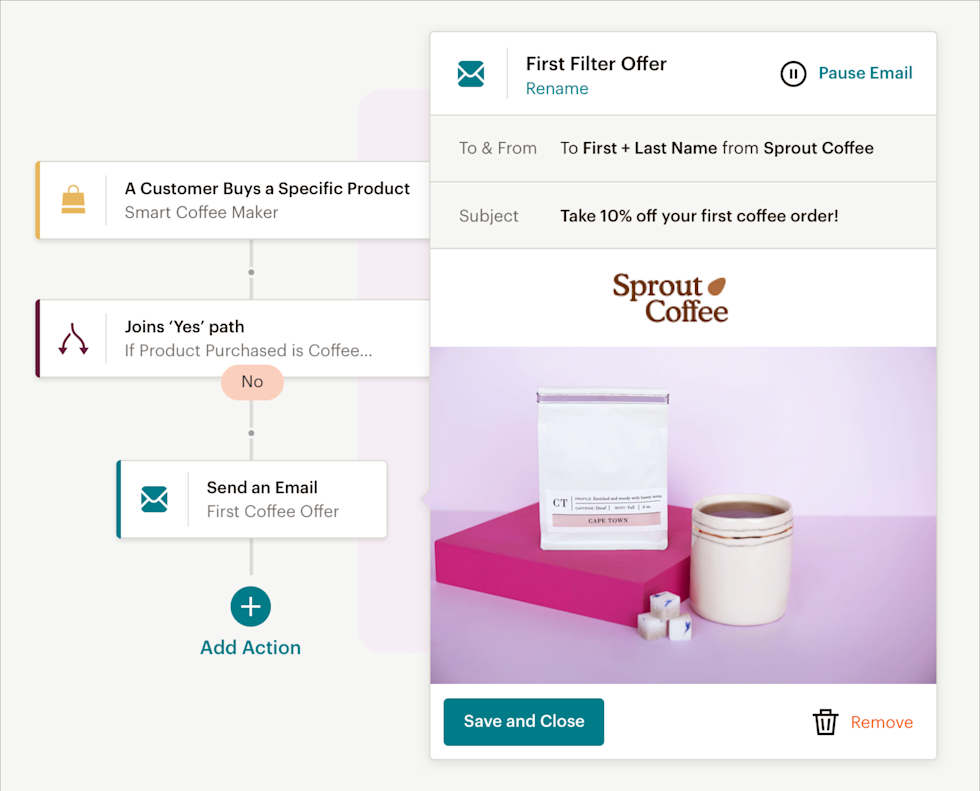Click the plus icon to add an action

click(x=250, y=607)
